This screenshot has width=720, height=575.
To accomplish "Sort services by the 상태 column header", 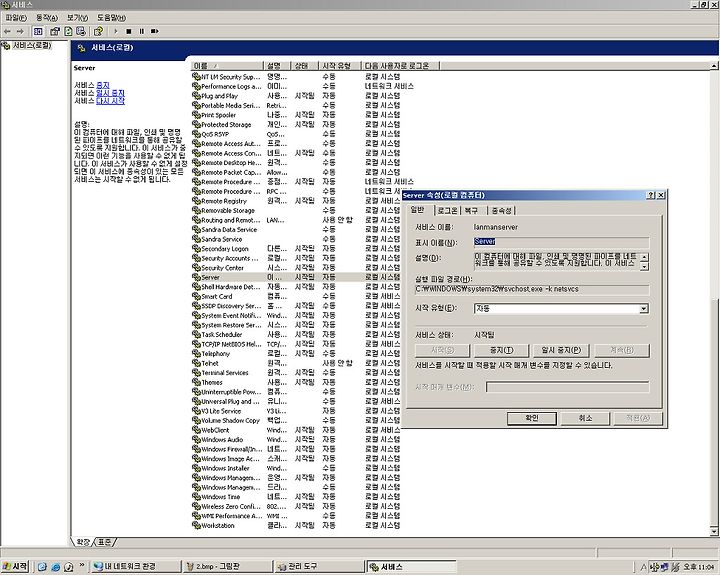I will [304, 66].
